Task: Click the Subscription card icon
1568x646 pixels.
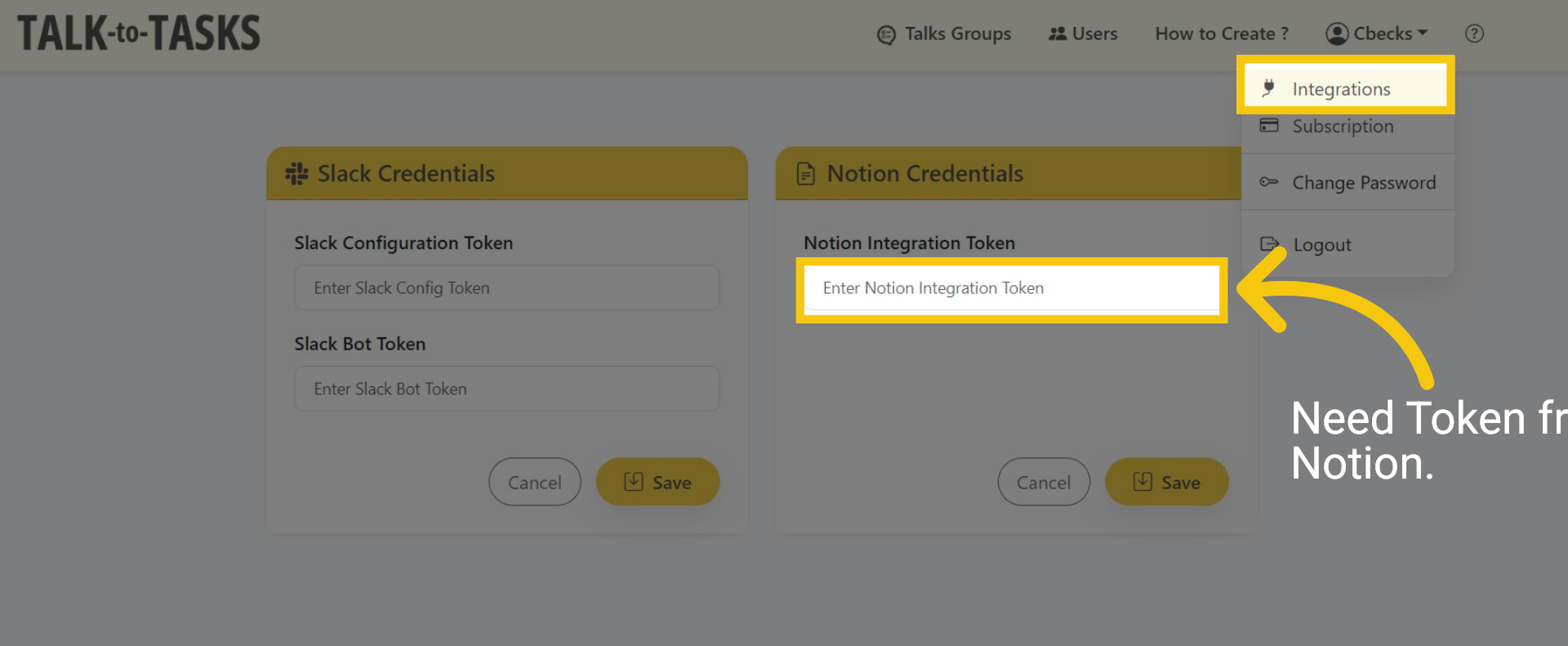Action: (x=1269, y=125)
